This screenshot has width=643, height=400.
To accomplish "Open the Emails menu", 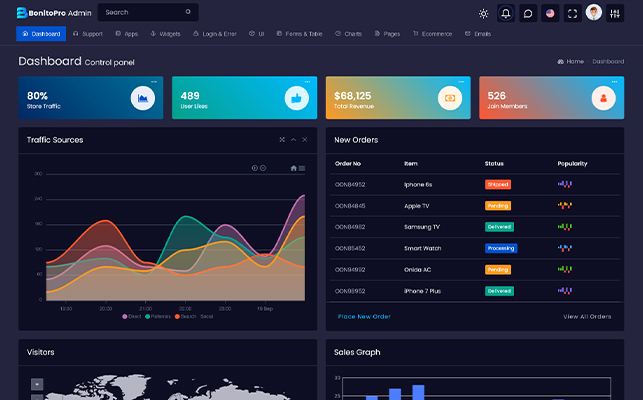I will coord(478,34).
